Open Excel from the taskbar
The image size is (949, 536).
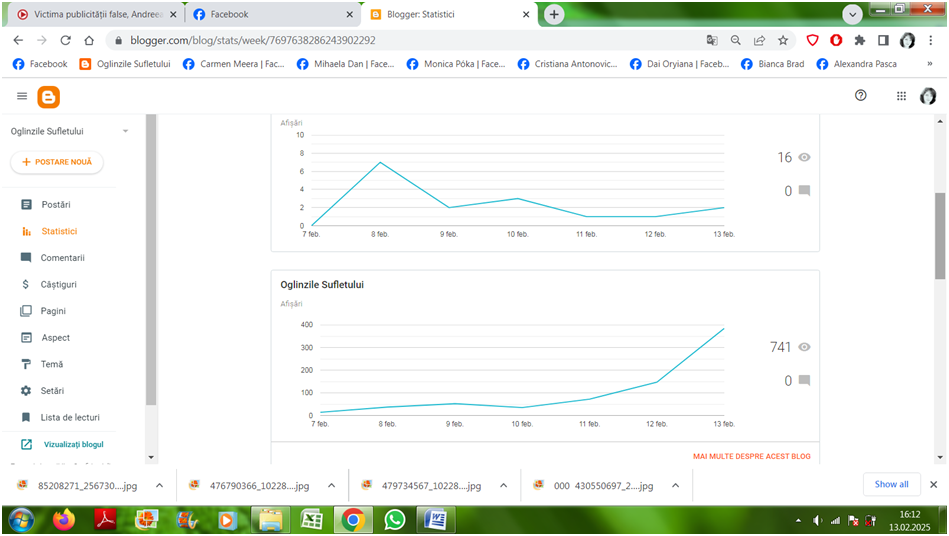(311, 520)
